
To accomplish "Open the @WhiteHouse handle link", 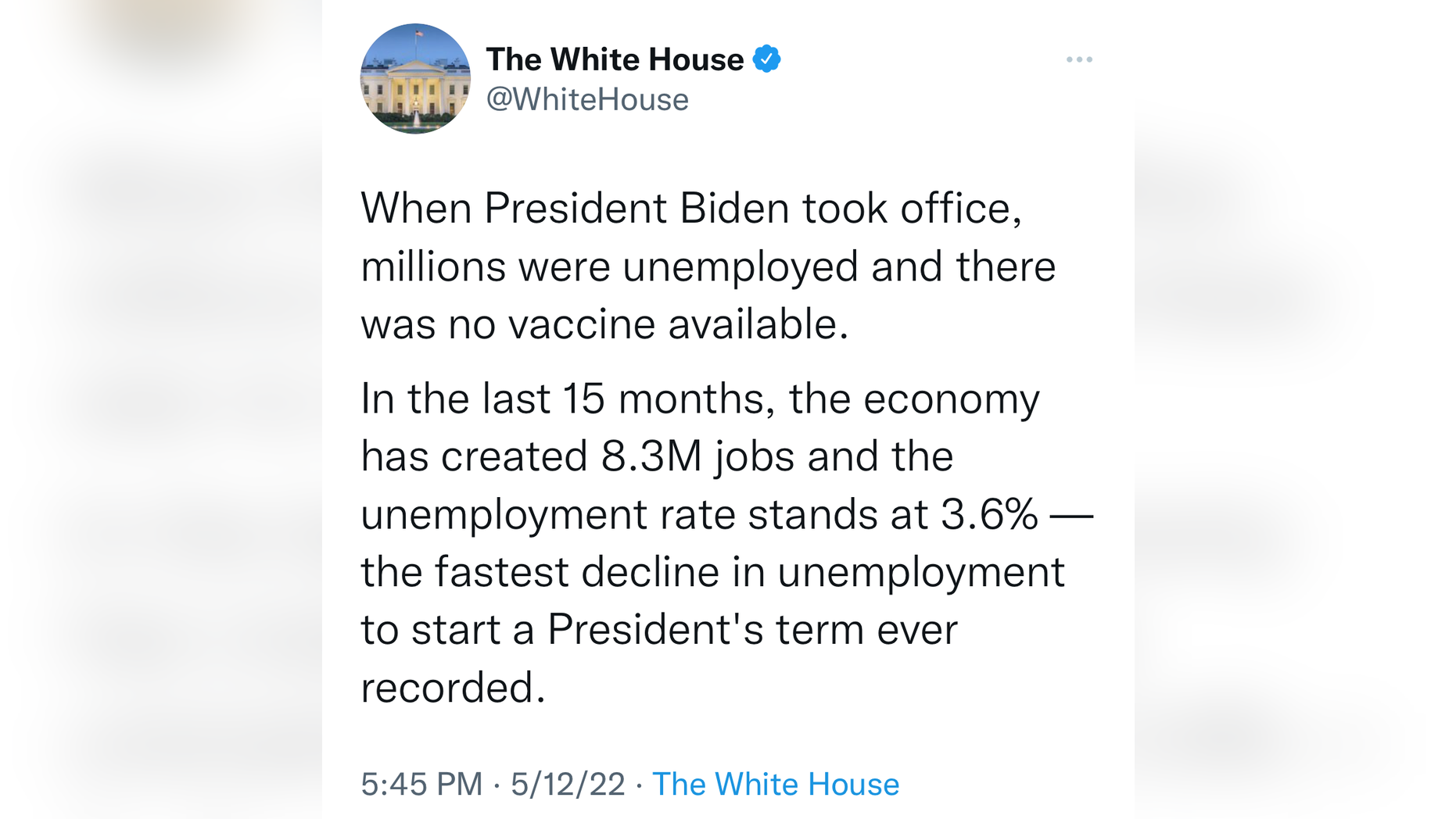I will click(587, 100).
